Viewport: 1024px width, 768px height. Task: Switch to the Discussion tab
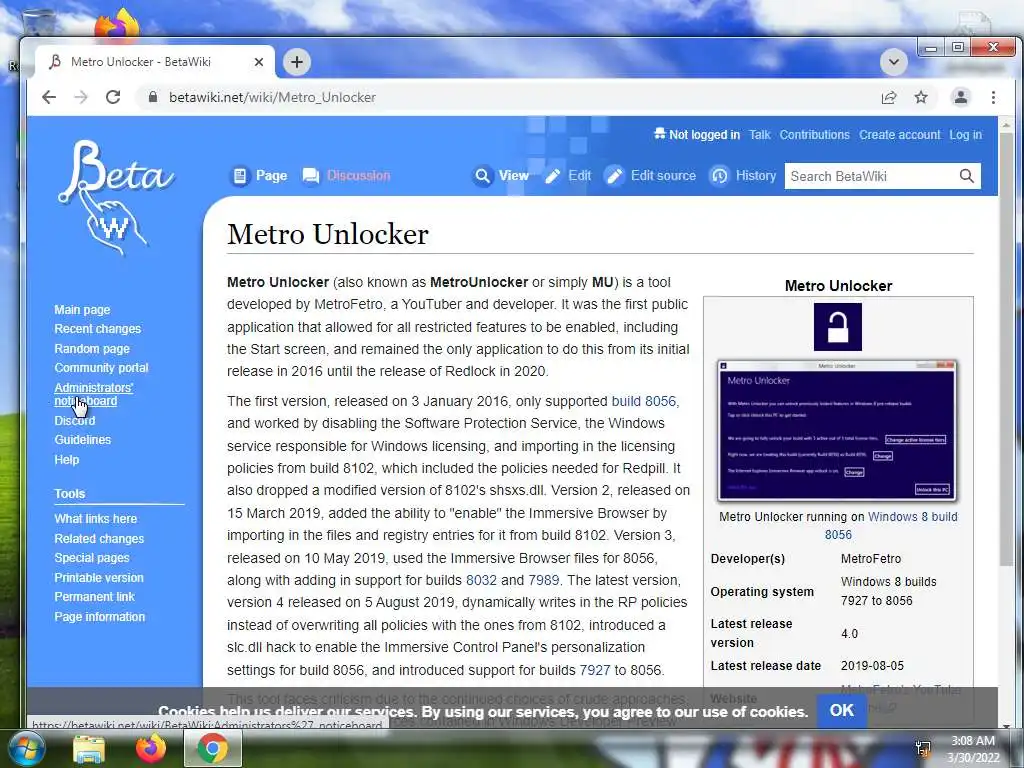358,176
